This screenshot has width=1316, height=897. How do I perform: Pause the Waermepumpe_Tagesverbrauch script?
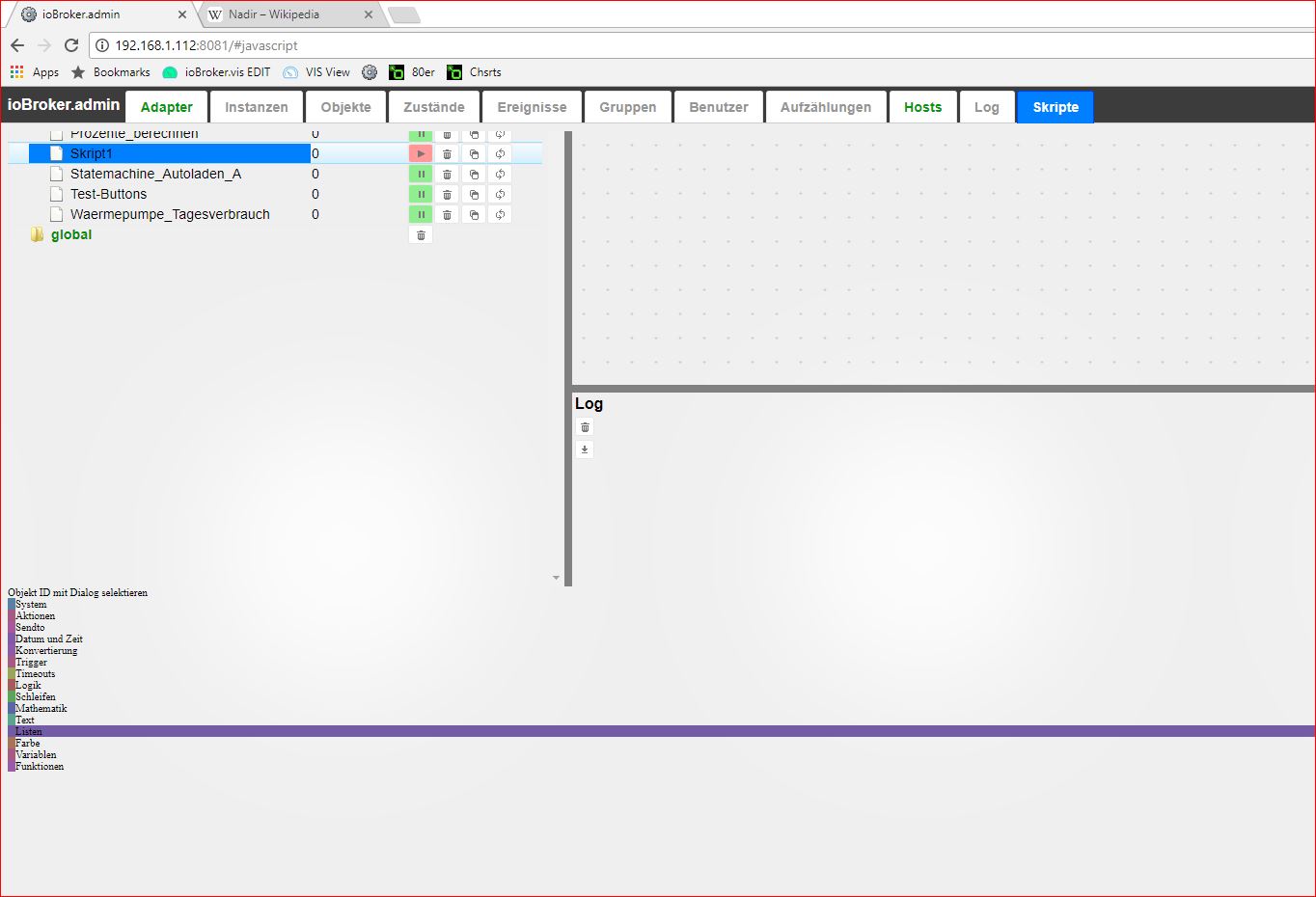(421, 214)
